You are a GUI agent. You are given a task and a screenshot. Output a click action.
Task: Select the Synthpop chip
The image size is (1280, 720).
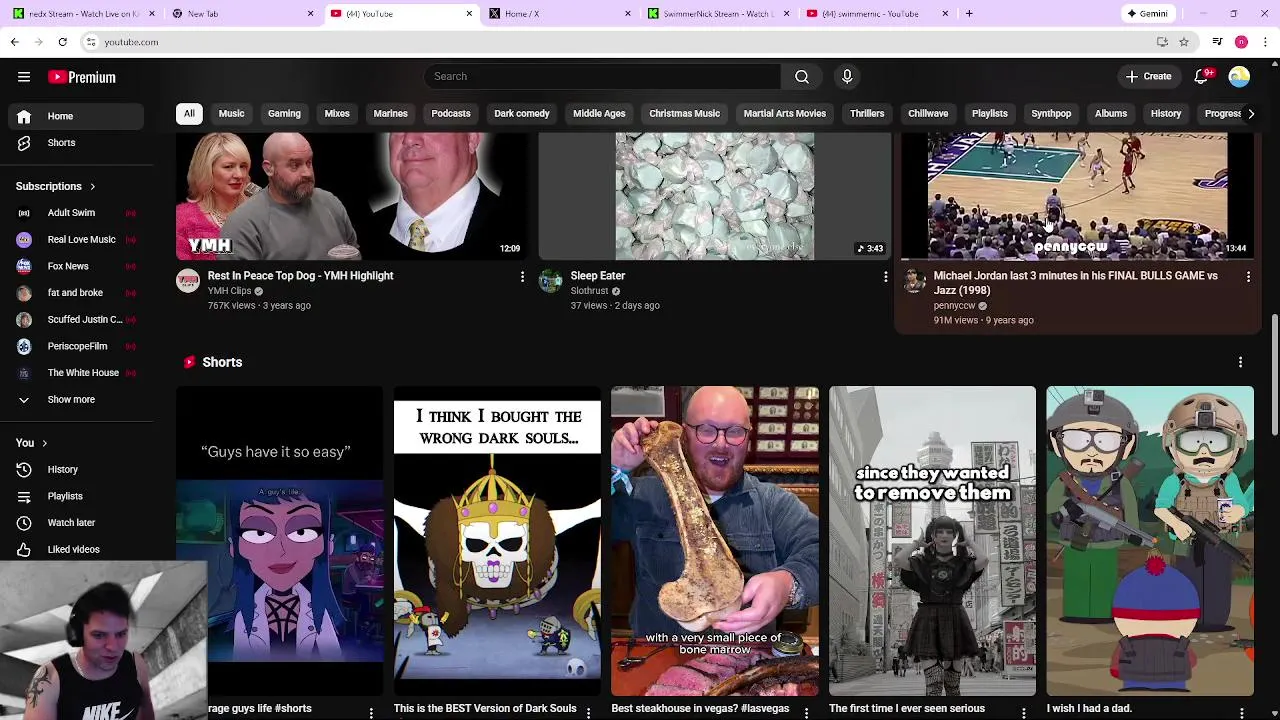pos(1051,114)
